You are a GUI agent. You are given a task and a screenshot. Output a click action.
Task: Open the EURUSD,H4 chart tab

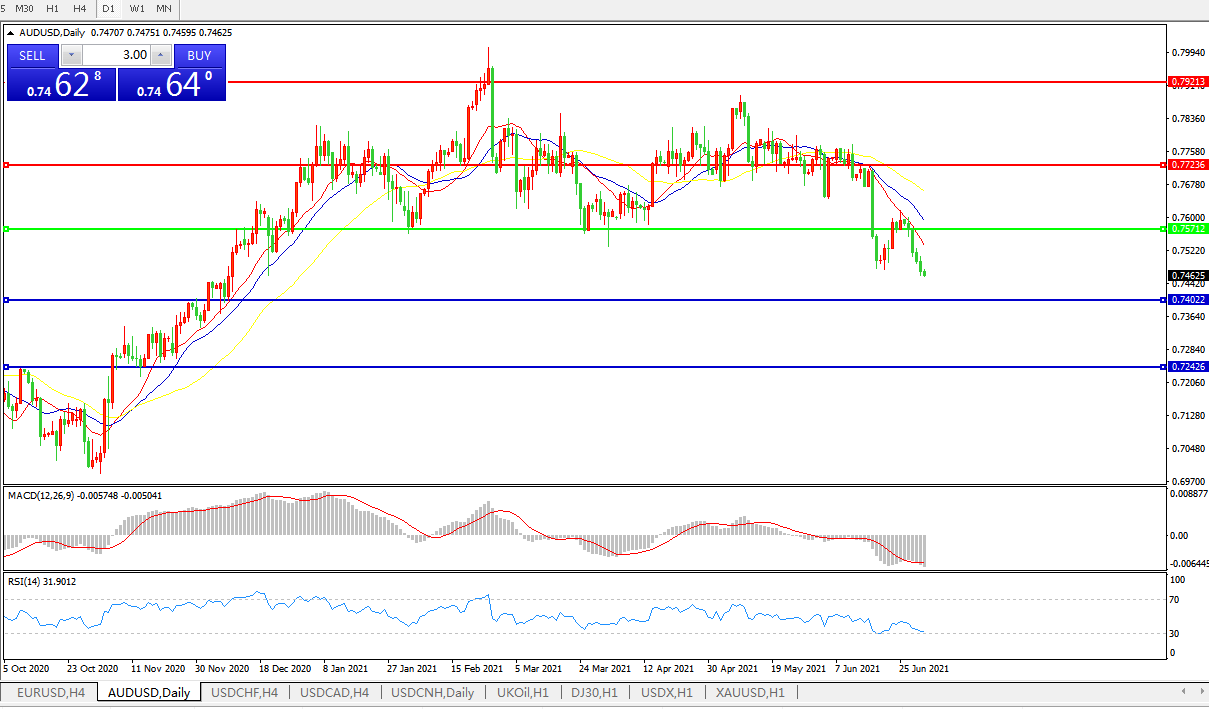point(50,692)
